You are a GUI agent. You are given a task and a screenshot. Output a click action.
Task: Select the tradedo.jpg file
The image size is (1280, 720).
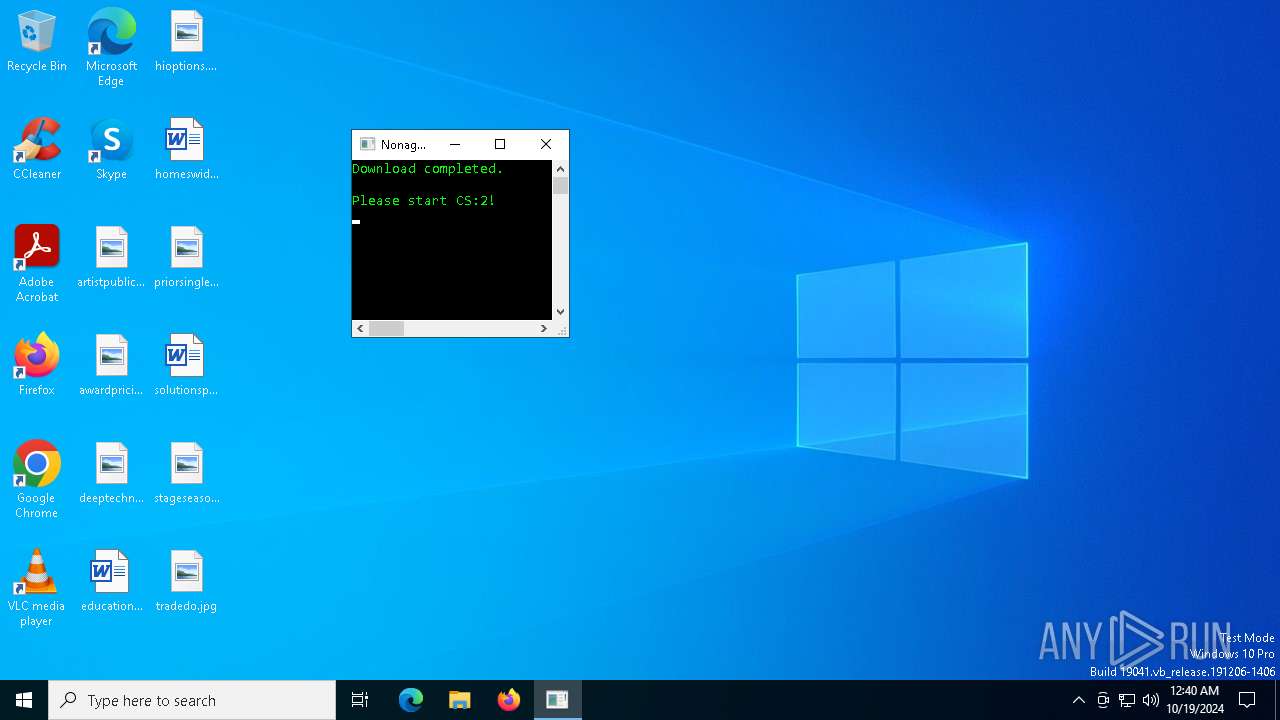click(x=186, y=582)
